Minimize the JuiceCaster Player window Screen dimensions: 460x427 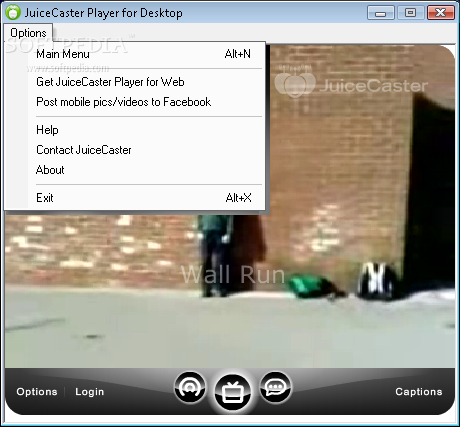coord(380,13)
